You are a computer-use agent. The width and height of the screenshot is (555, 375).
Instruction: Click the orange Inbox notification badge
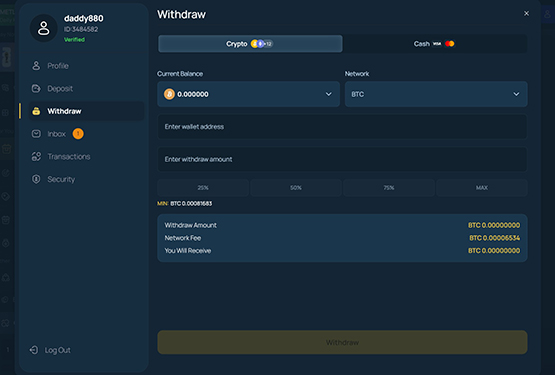tap(78, 133)
